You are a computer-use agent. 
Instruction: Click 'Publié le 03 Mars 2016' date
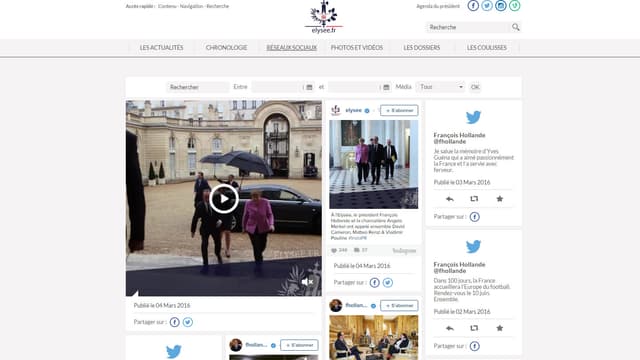pos(462,182)
